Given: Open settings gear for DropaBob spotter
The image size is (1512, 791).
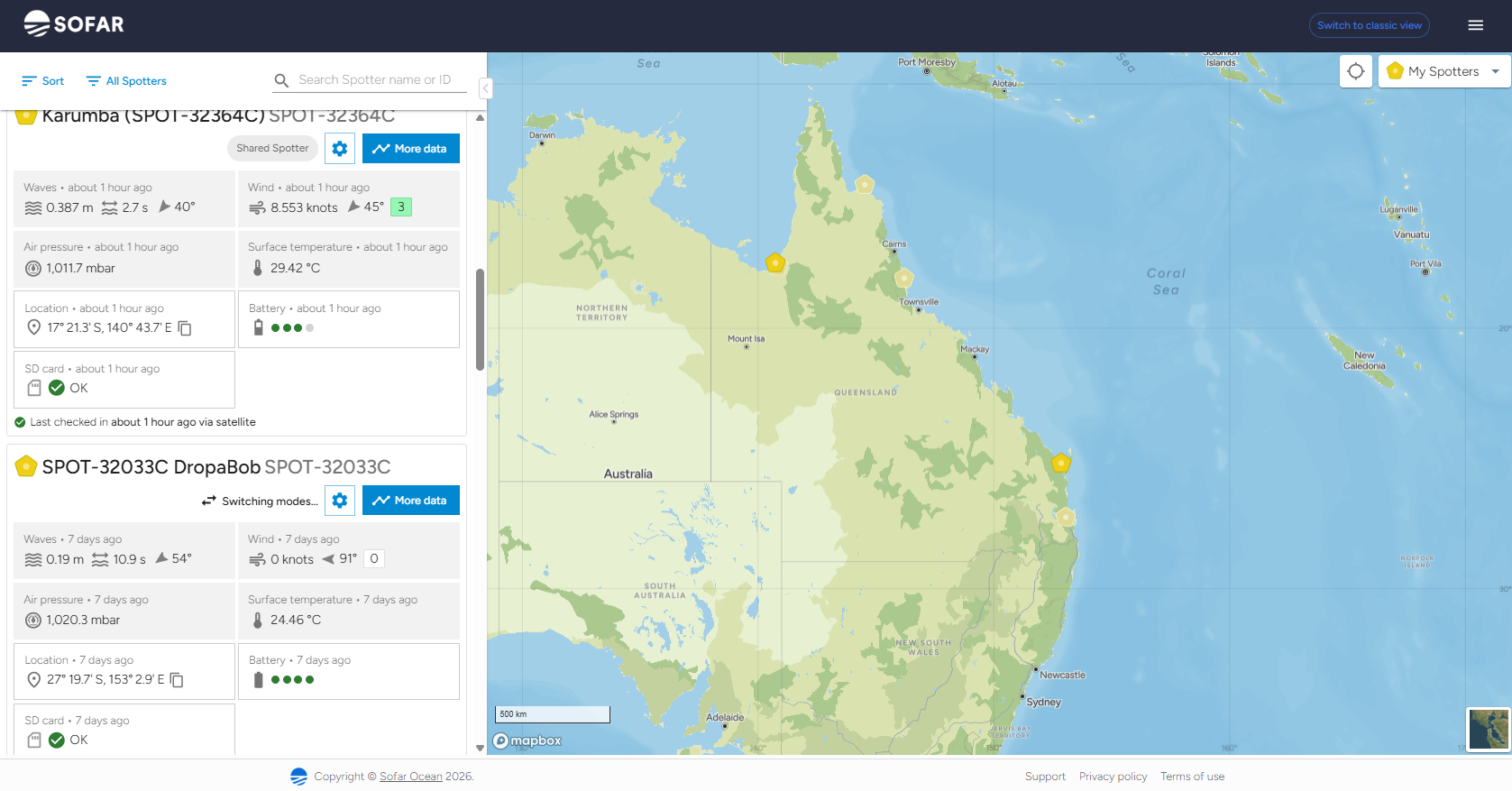Looking at the screenshot, I should click(x=340, y=500).
